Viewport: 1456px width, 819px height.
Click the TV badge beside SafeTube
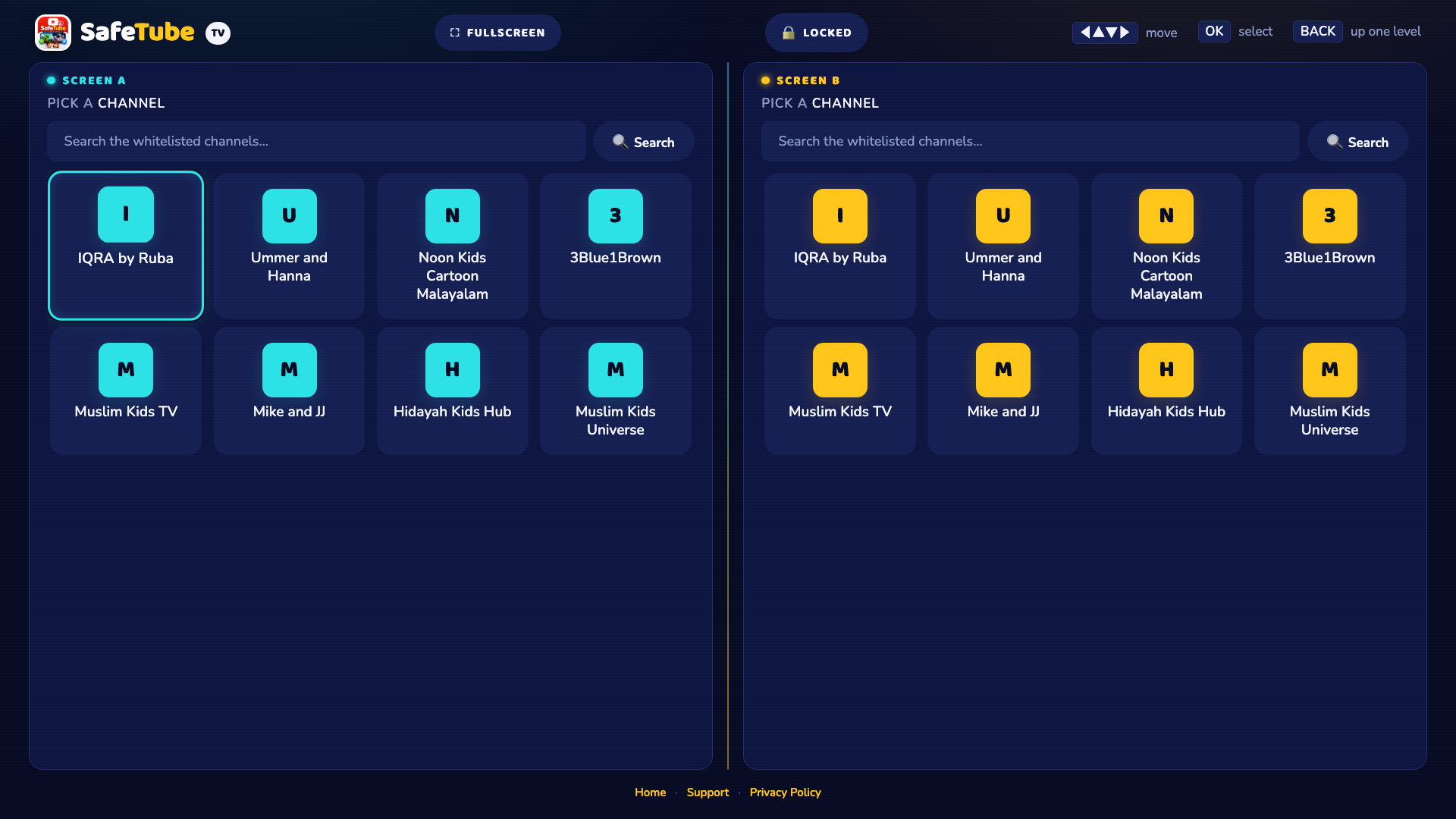[x=218, y=33]
